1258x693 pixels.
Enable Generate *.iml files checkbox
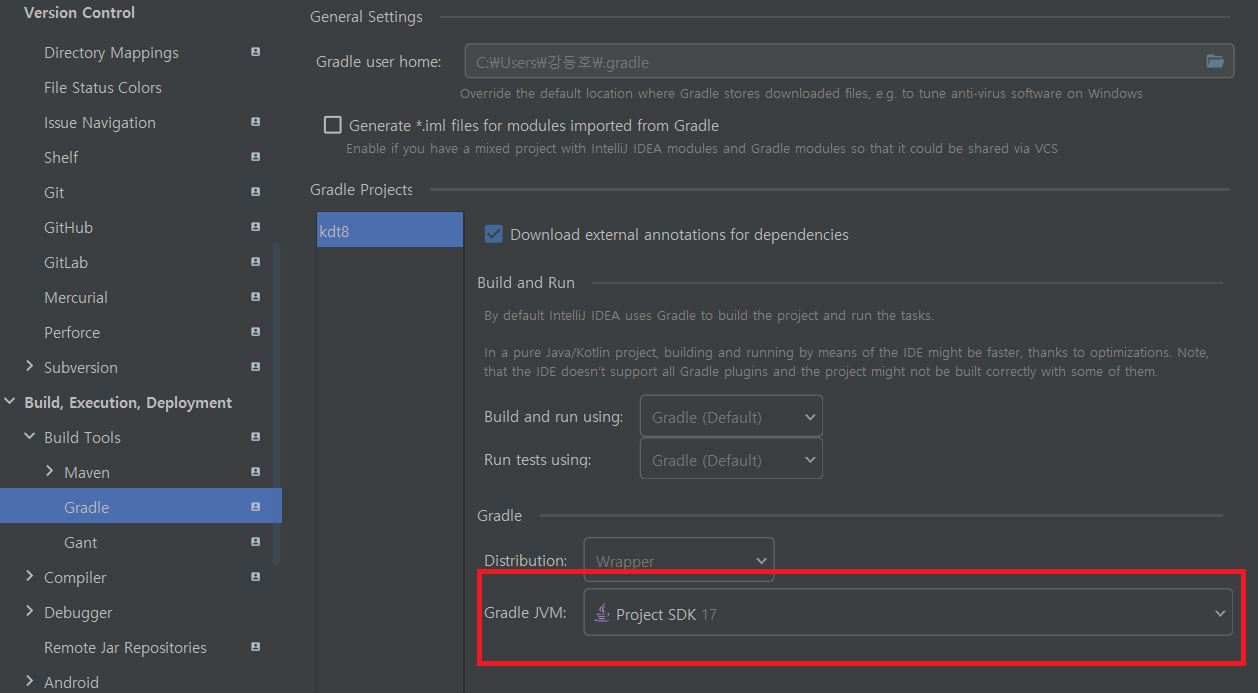pyautogui.click(x=333, y=125)
